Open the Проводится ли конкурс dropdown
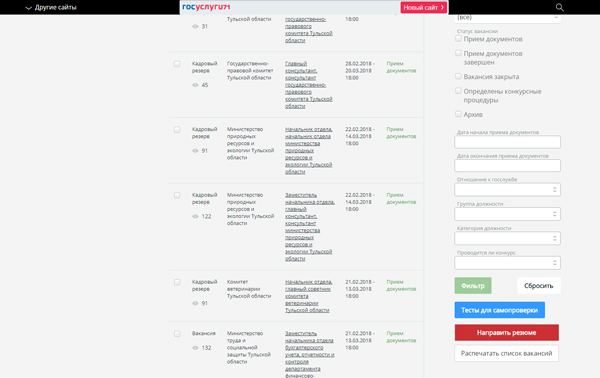 tap(507, 263)
